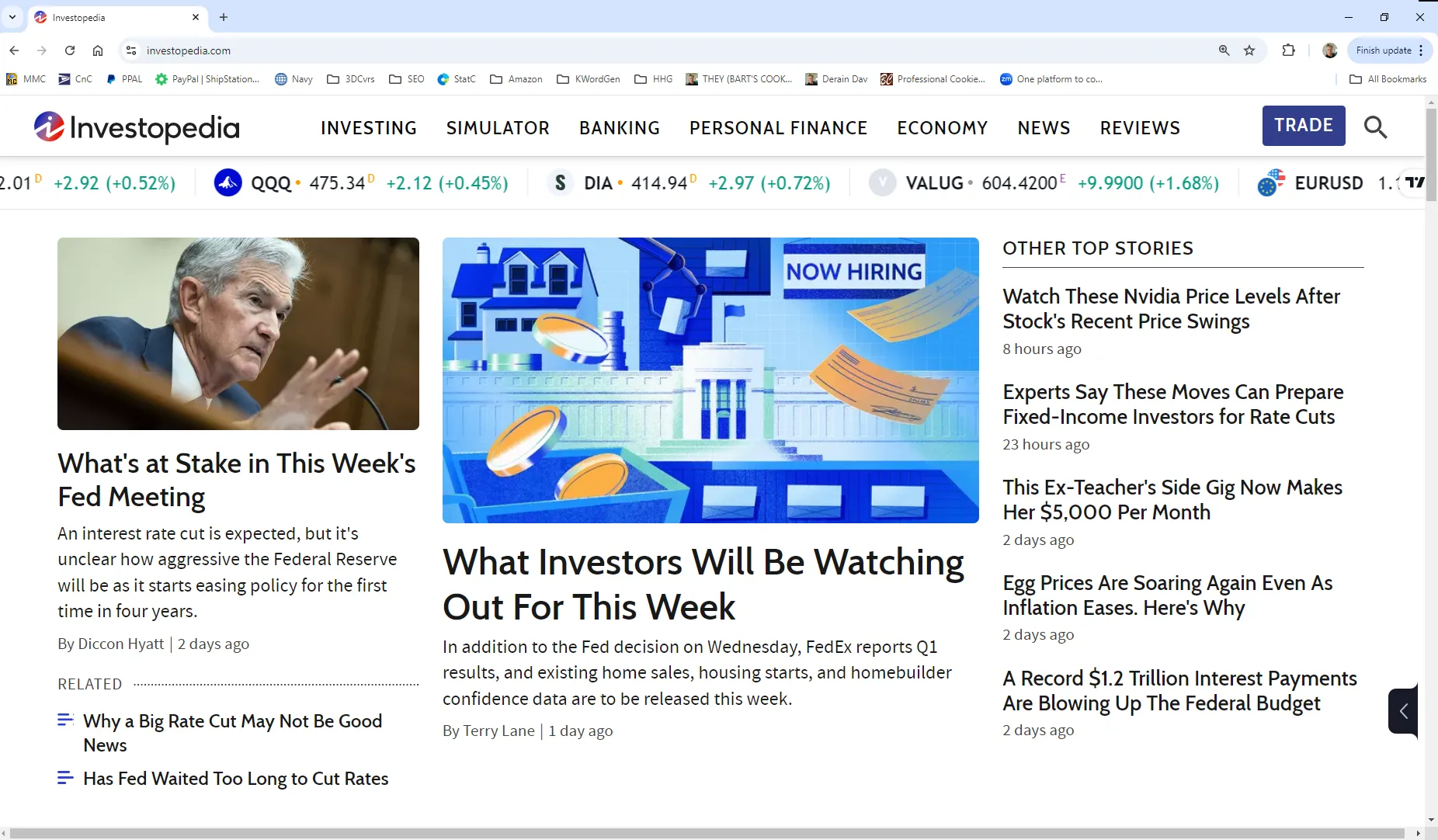The image size is (1438, 840).
Task: Open the CnC bookmark
Action: (x=75, y=79)
